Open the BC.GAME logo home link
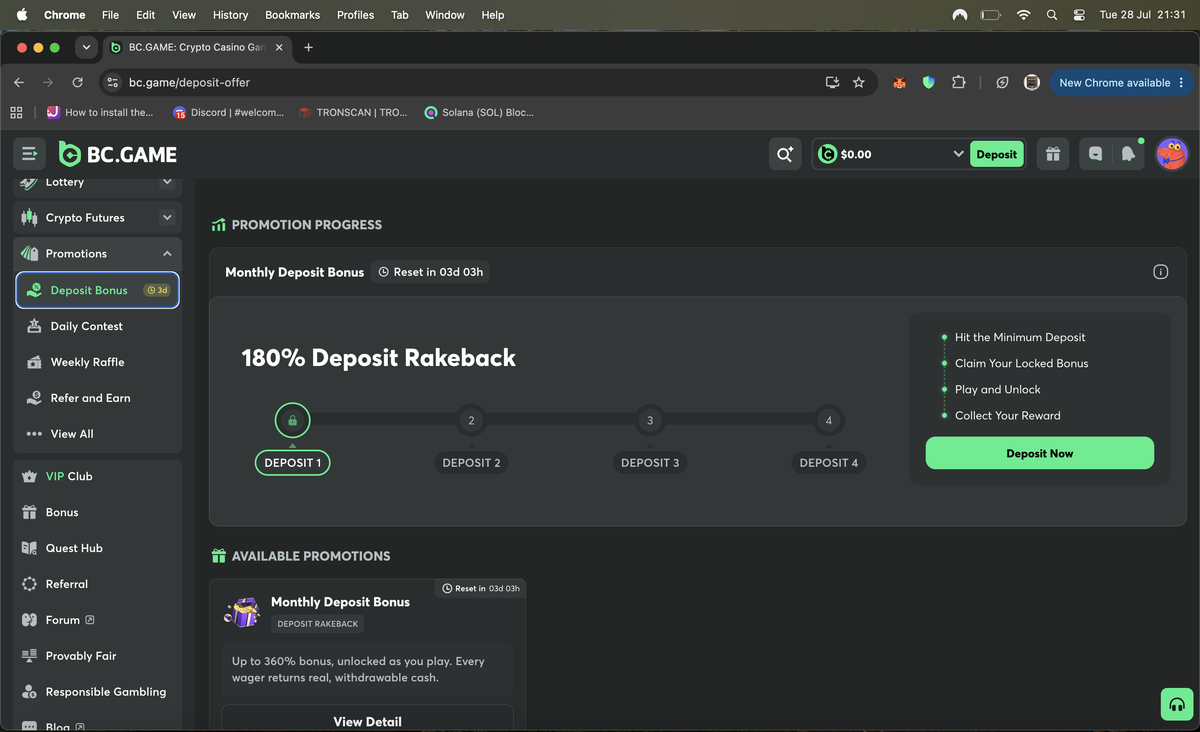1200x732 pixels. click(118, 154)
